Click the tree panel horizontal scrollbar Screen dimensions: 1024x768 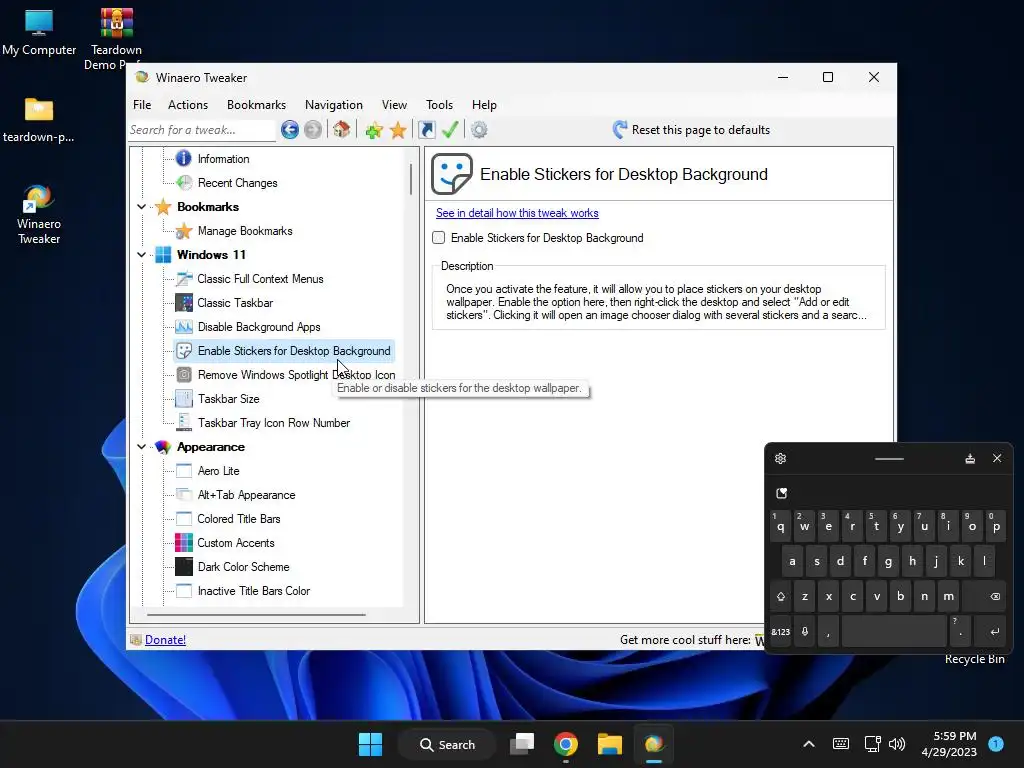(256, 615)
